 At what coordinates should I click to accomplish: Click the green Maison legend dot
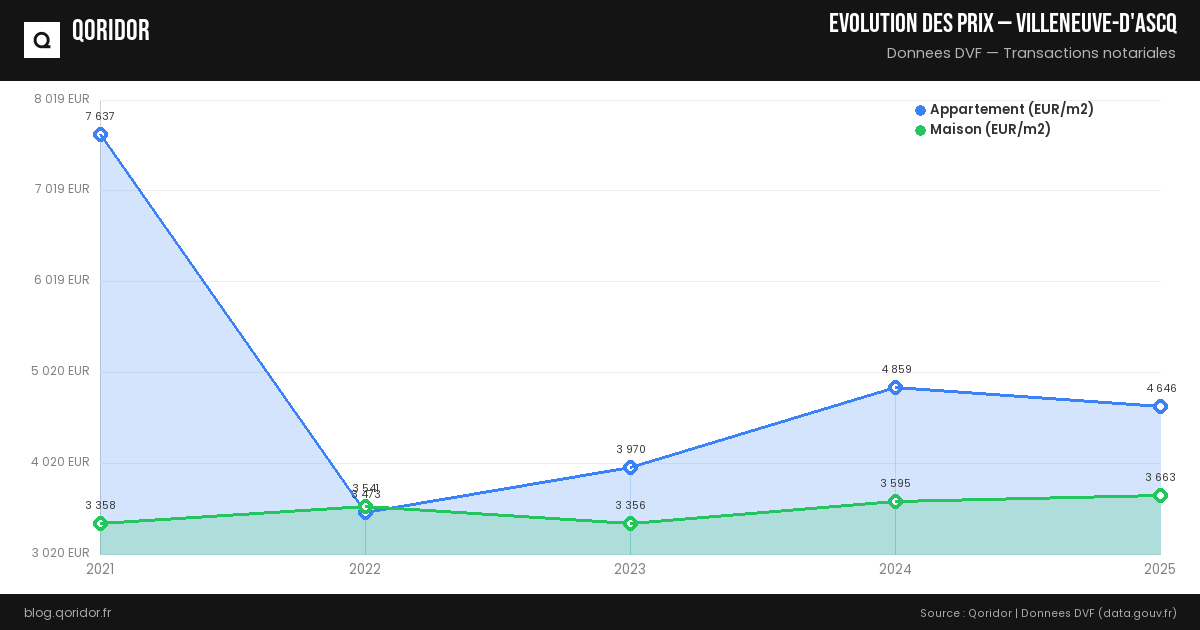[x=920, y=130]
